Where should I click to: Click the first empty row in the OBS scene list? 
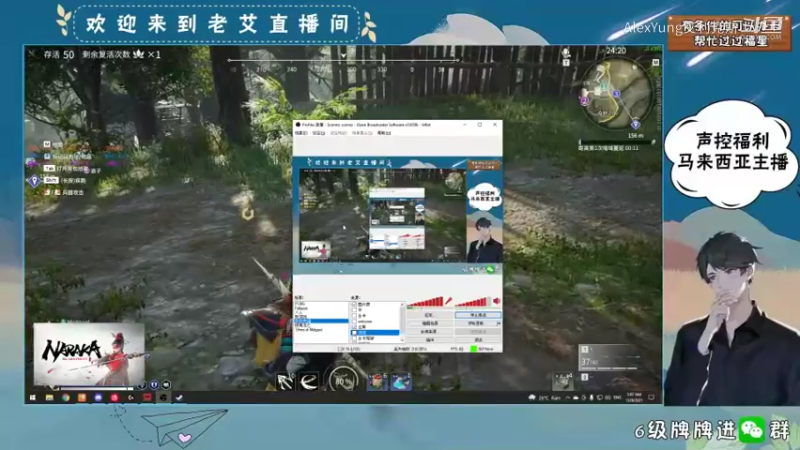point(321,334)
